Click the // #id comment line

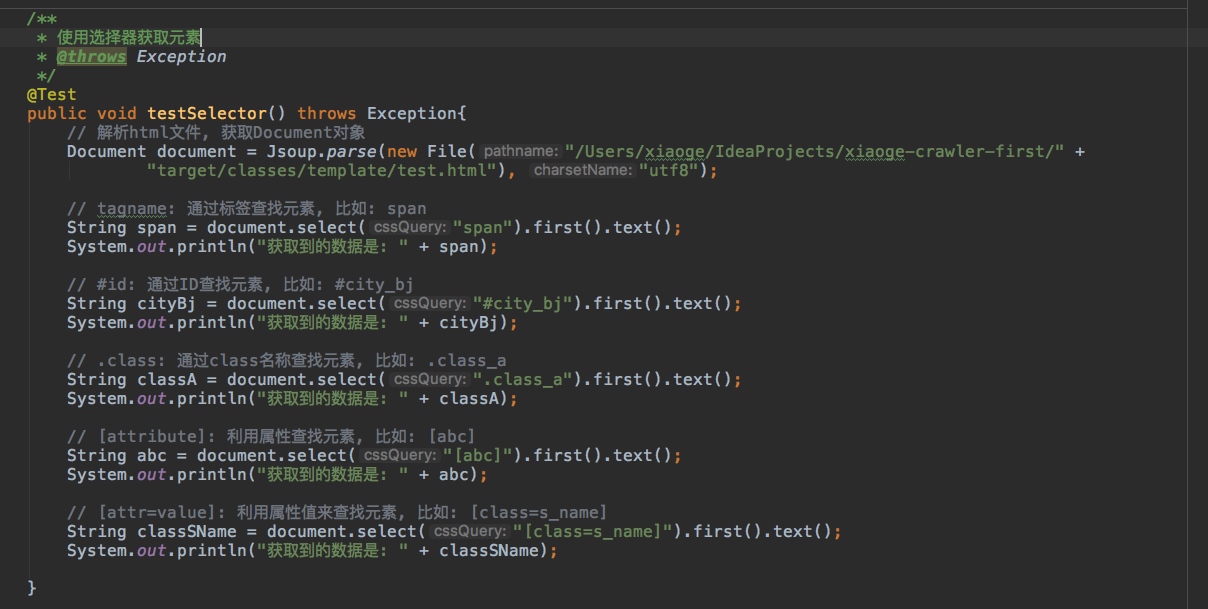pyautogui.click(x=241, y=284)
